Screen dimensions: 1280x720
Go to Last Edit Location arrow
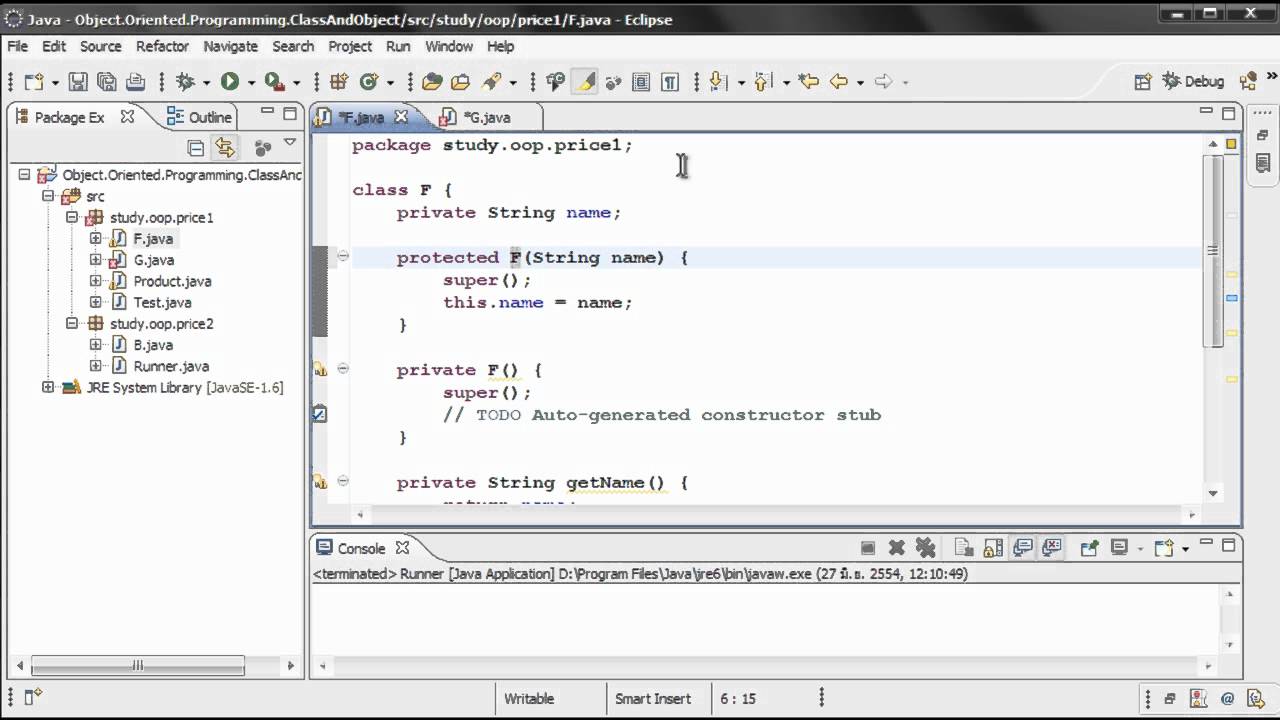click(808, 82)
